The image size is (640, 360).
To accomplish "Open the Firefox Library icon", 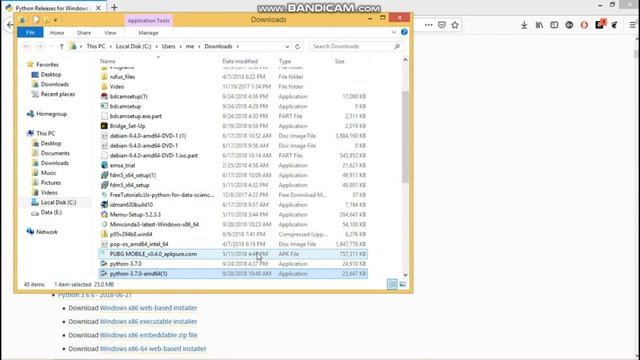I will [x=539, y=25].
